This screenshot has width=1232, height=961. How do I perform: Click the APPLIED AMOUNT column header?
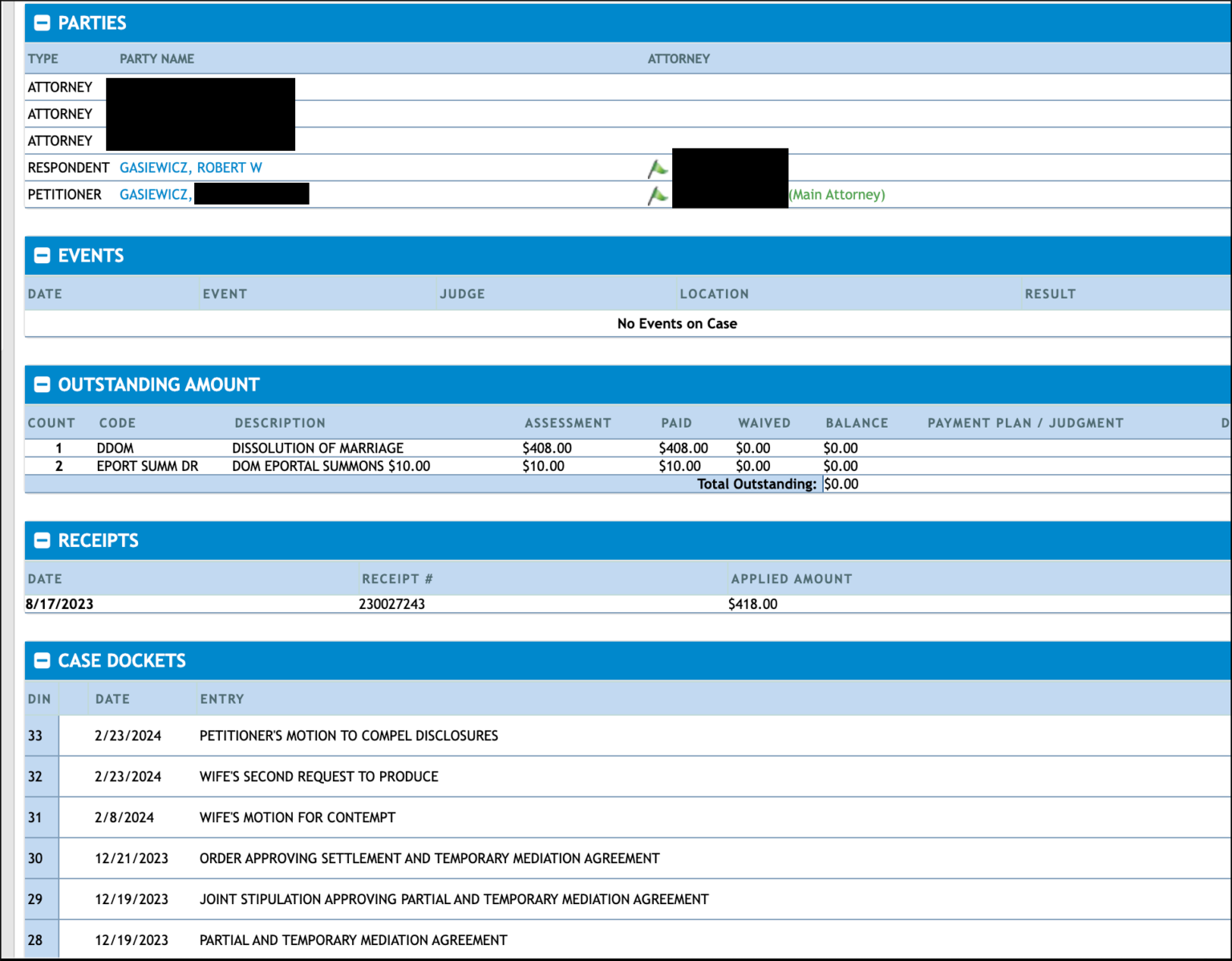click(x=792, y=578)
